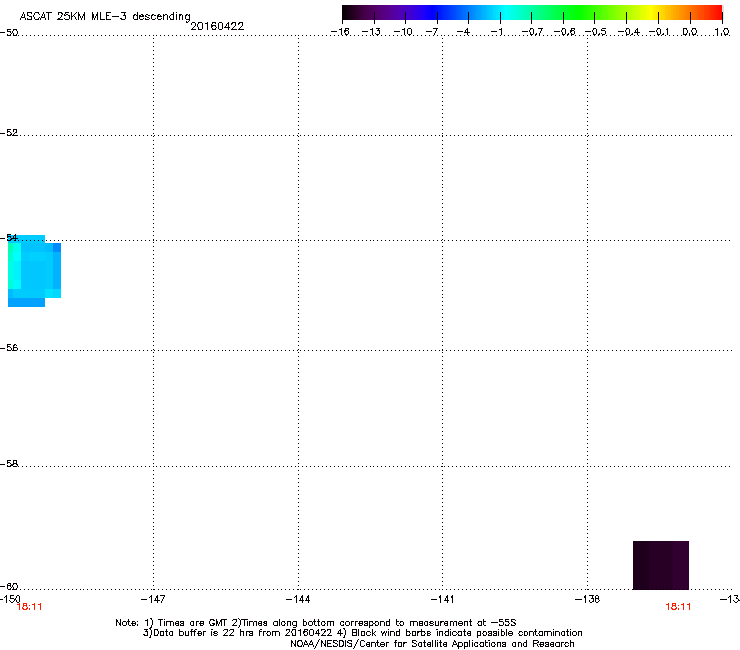The image size is (740, 650).
Task: Select the 1.0 color scale label
Action: (x=722, y=32)
